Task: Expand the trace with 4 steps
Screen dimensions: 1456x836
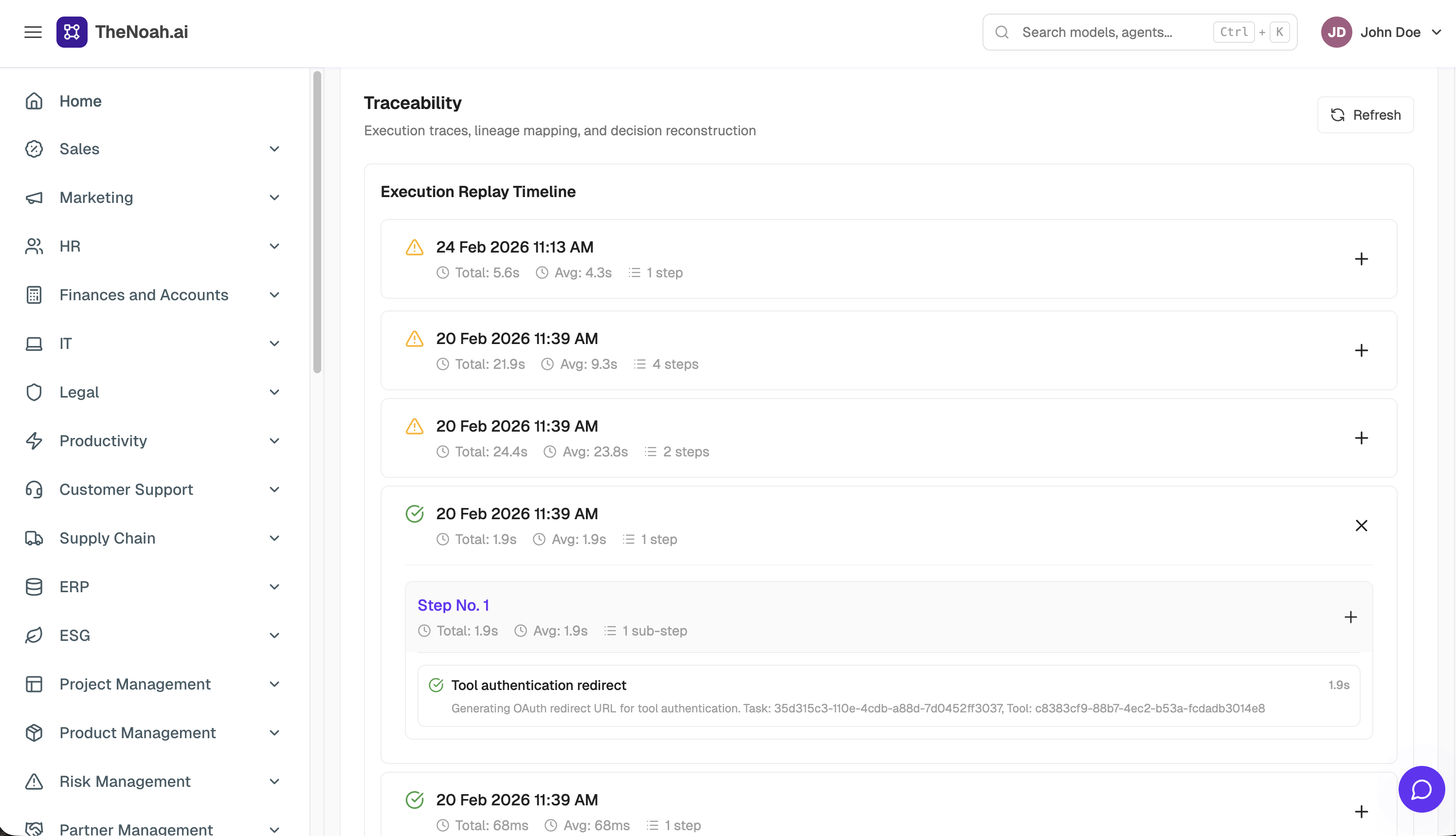Action: pos(1361,351)
